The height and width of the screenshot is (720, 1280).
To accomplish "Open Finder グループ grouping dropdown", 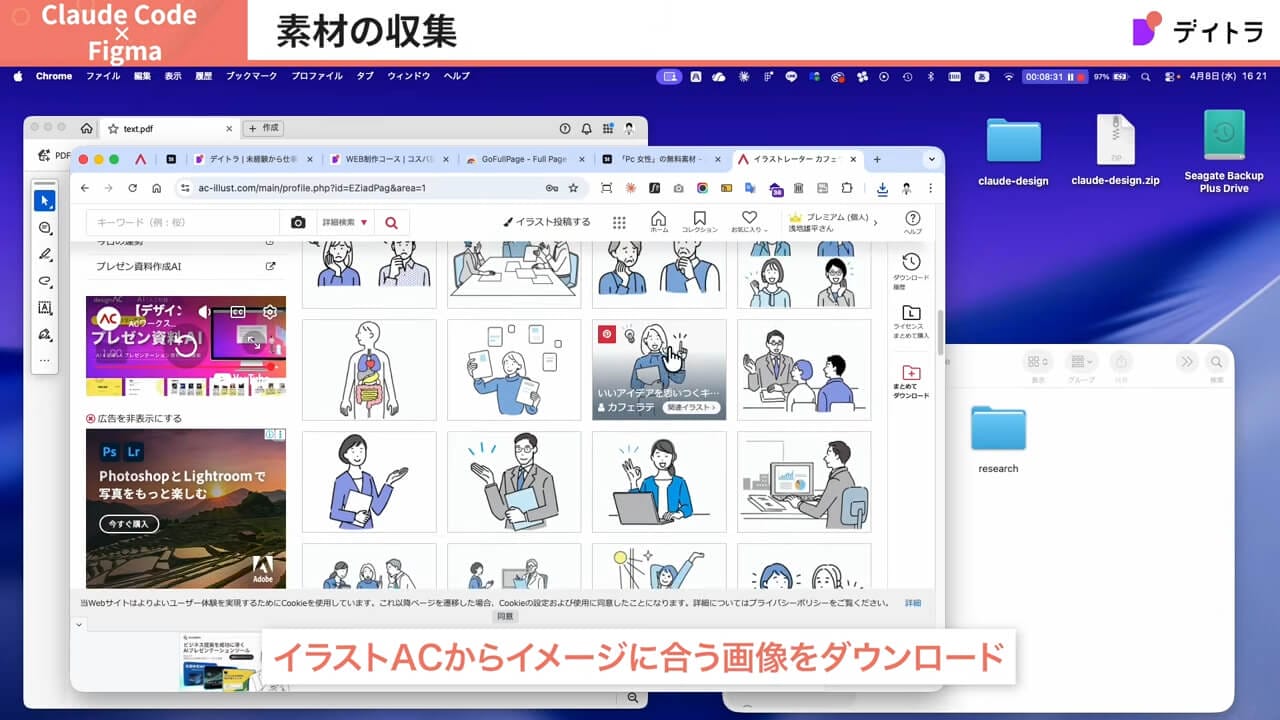I will pos(1080,362).
